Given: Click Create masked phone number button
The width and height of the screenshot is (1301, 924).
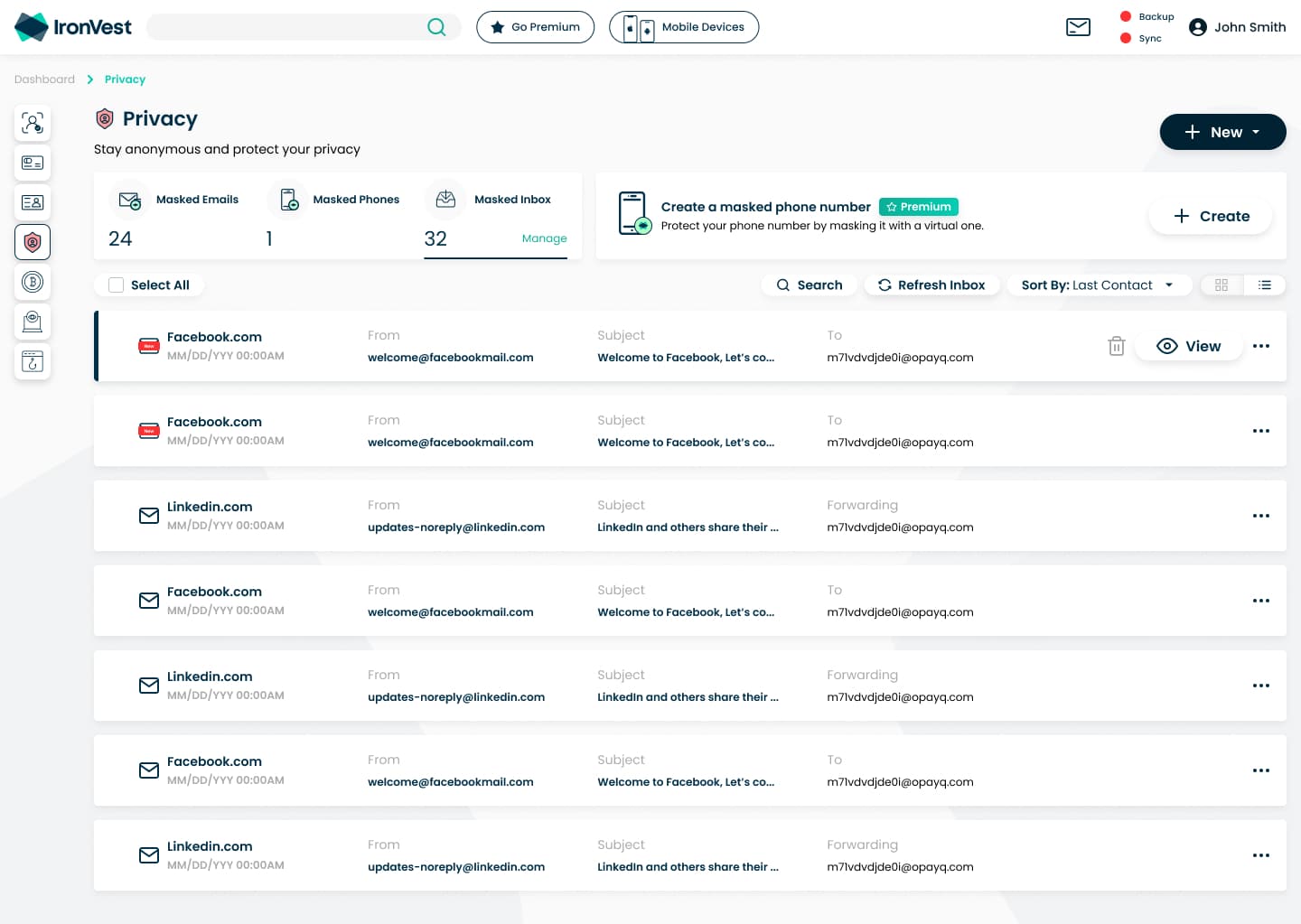Looking at the screenshot, I should (x=1211, y=216).
